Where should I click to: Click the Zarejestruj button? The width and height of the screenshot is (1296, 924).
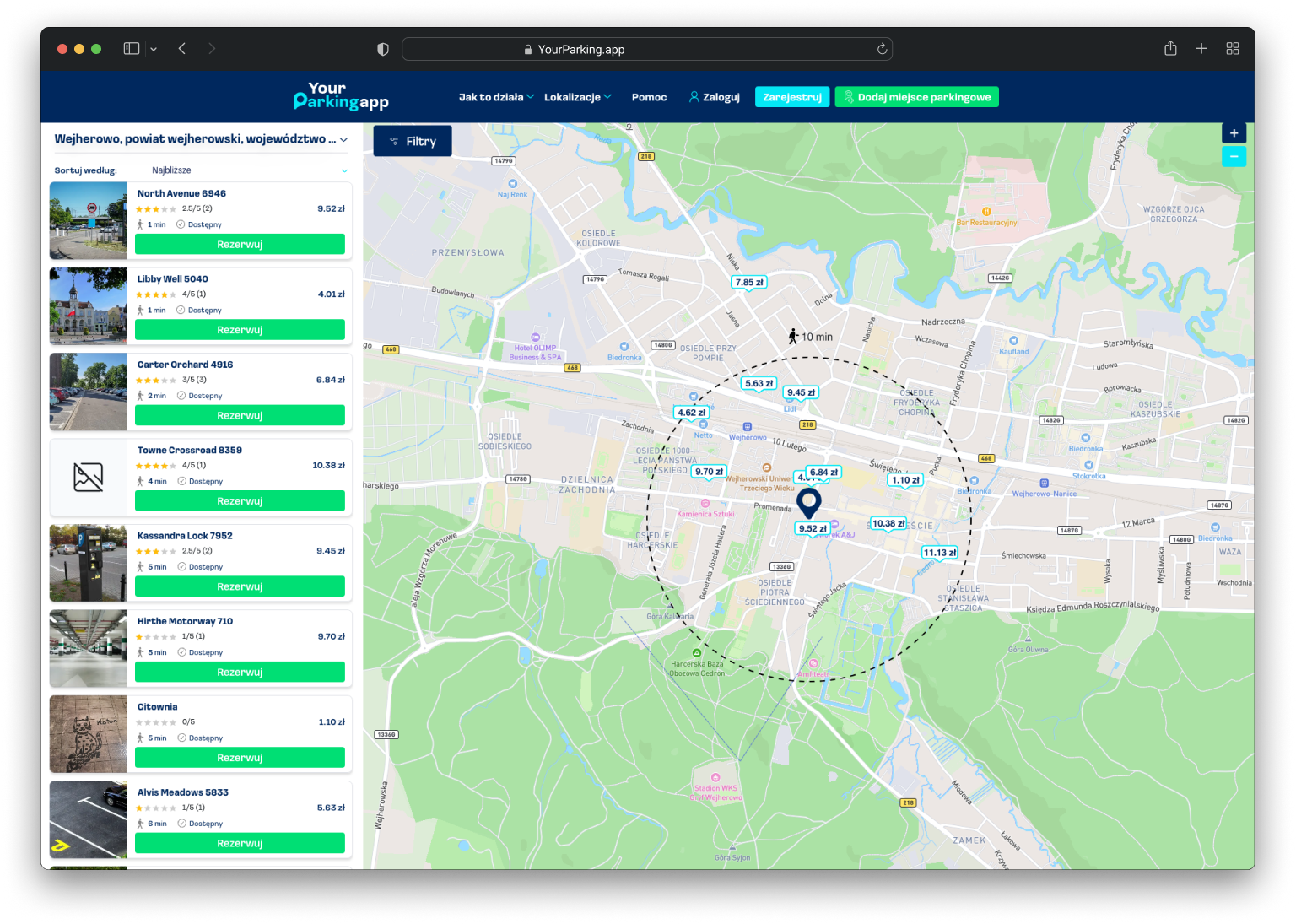coord(792,97)
